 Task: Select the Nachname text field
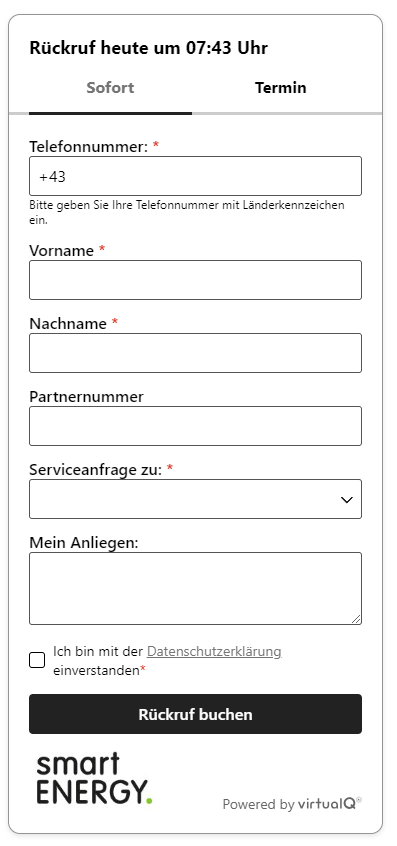click(195, 353)
